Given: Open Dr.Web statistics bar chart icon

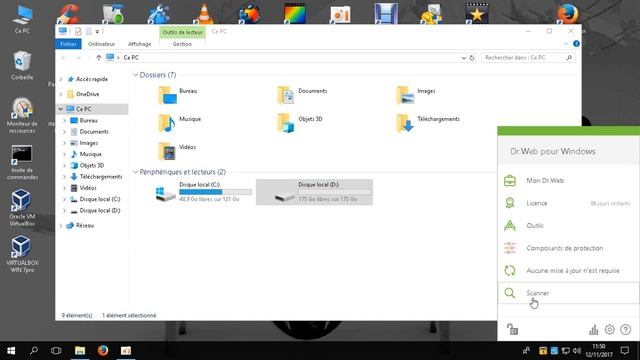Looking at the screenshot, I should click(x=593, y=329).
